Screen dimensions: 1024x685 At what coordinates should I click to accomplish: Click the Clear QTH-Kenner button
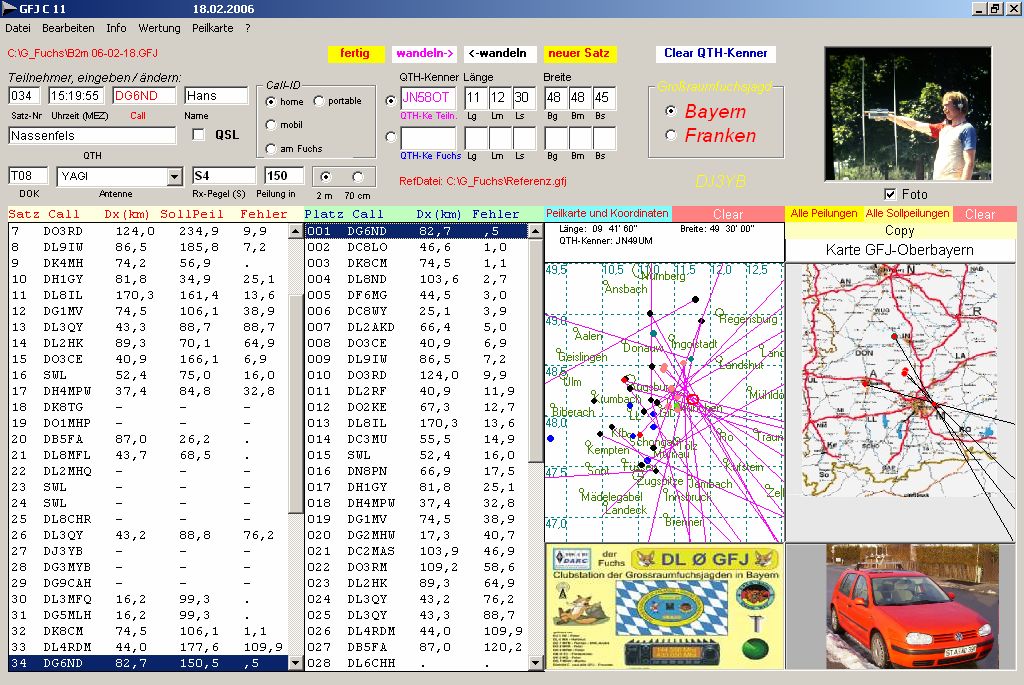[715, 54]
